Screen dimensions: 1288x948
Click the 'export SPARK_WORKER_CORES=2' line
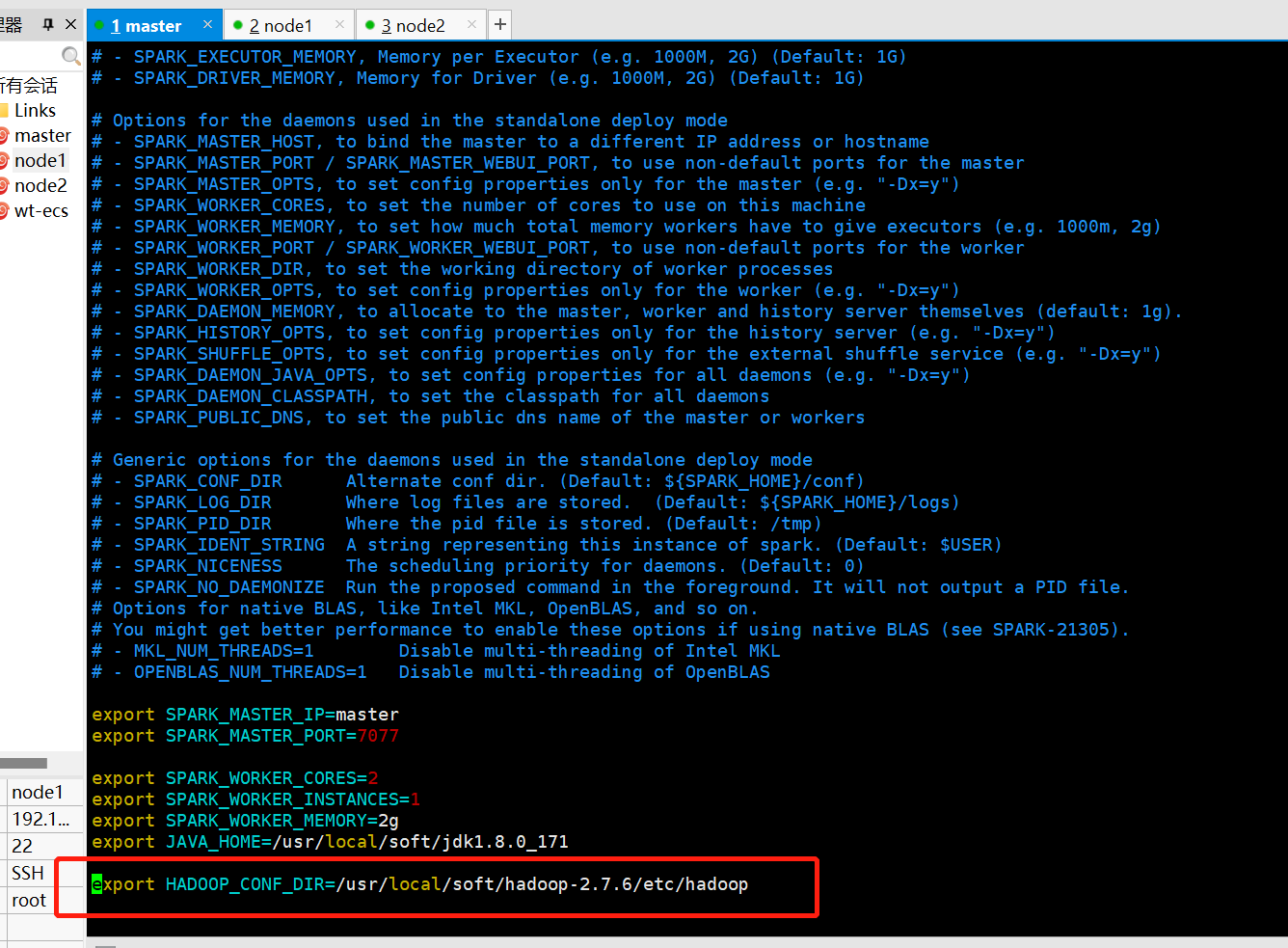(234, 778)
